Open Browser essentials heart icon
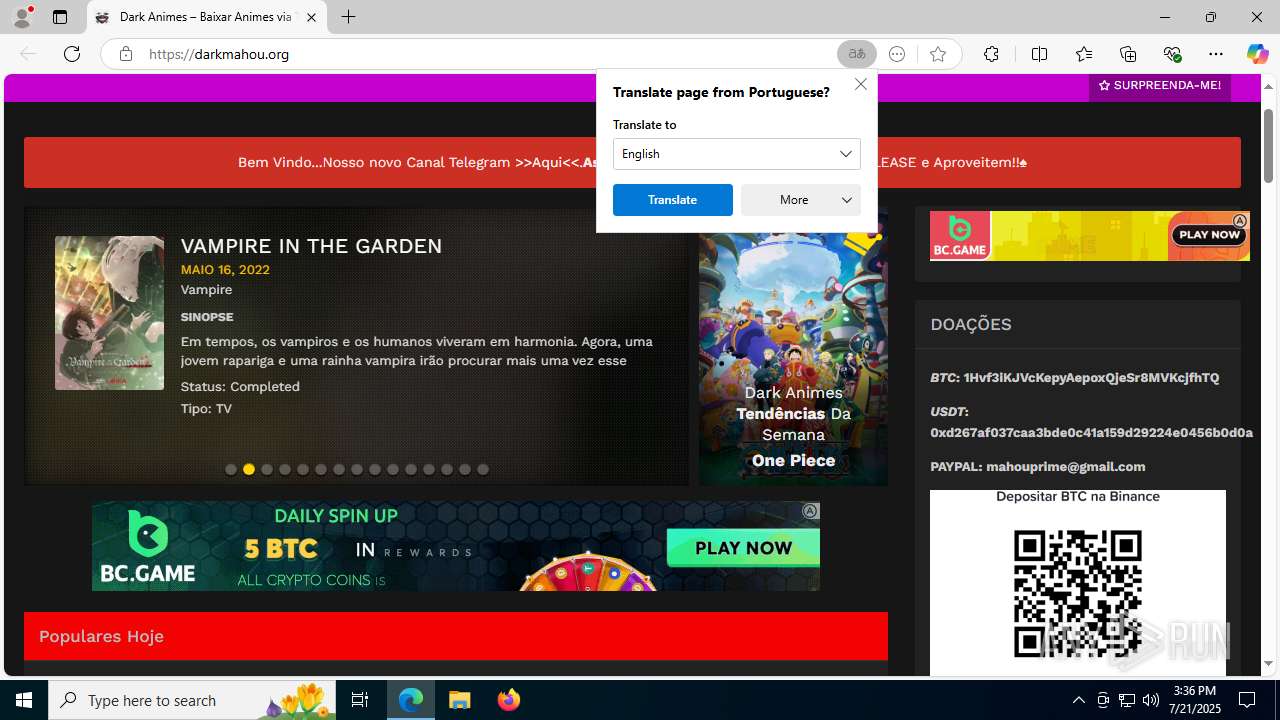The width and height of the screenshot is (1280, 720). tap(1172, 54)
